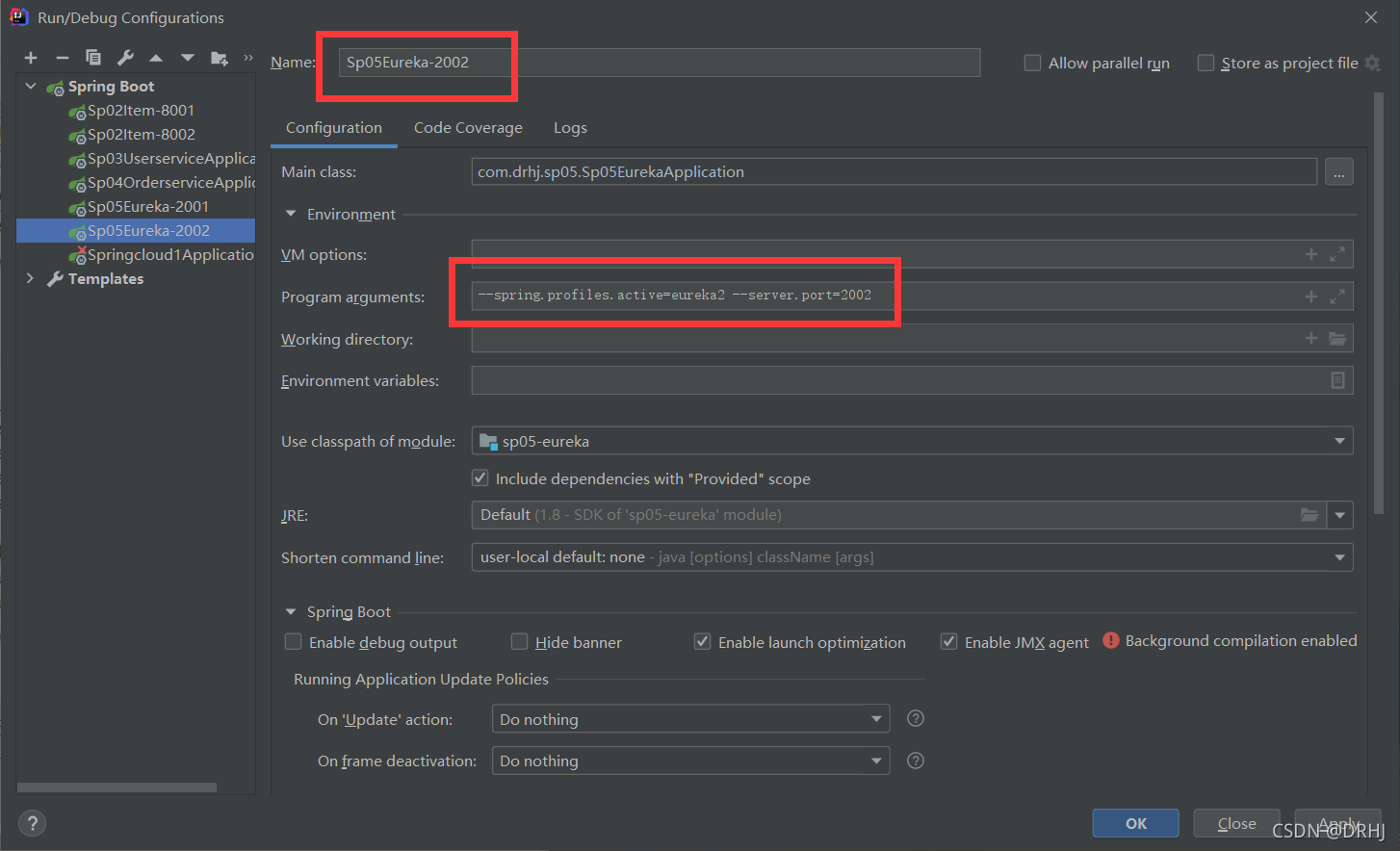Open help for On frame deactivation
The height and width of the screenshot is (851, 1400).
click(916, 761)
